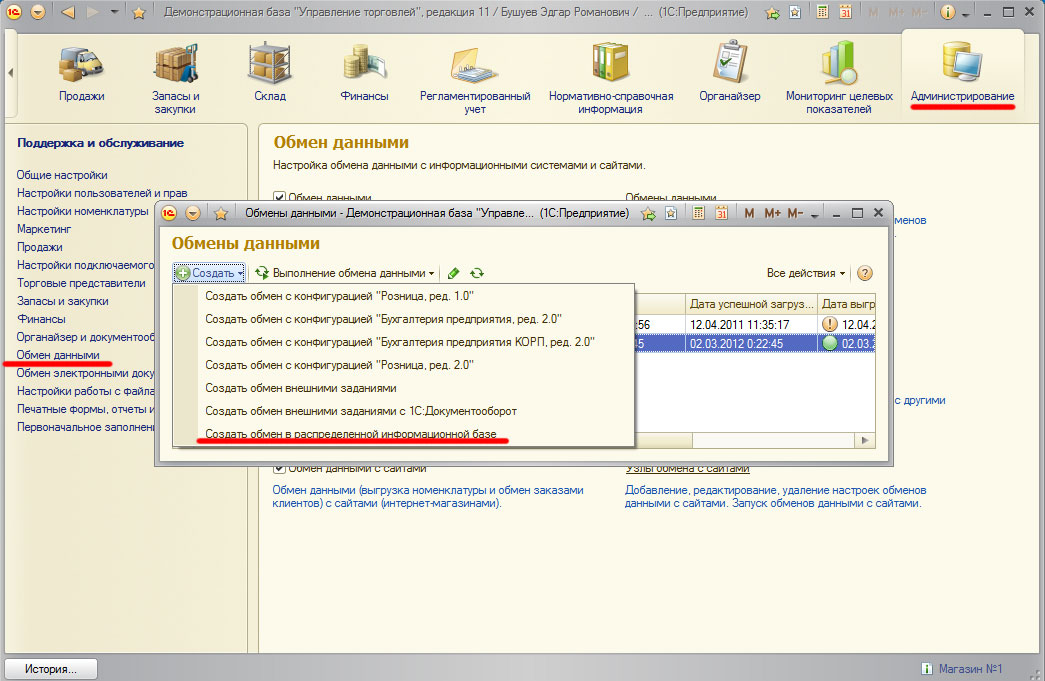Image resolution: width=1045 pixels, height=681 pixels.
Task: Click the edit pencil icon in dialog toolbar
Action: pyautogui.click(x=454, y=273)
